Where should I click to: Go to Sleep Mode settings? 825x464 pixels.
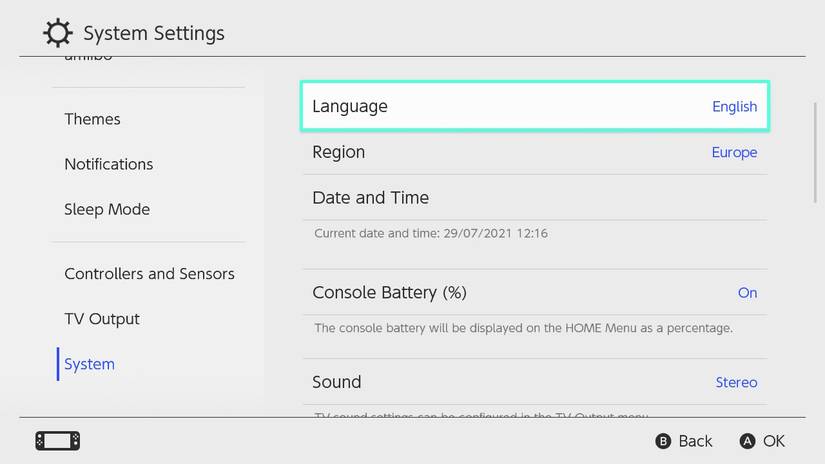click(107, 209)
